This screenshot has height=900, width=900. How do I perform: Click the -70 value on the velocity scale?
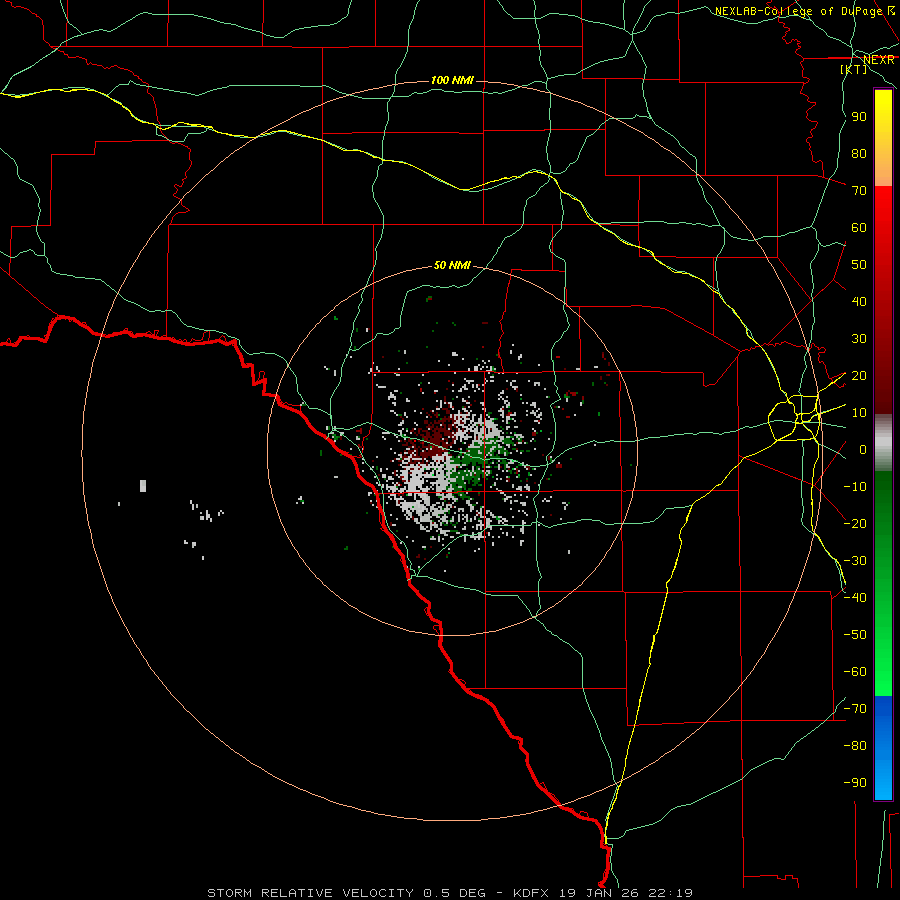[x=855, y=709]
